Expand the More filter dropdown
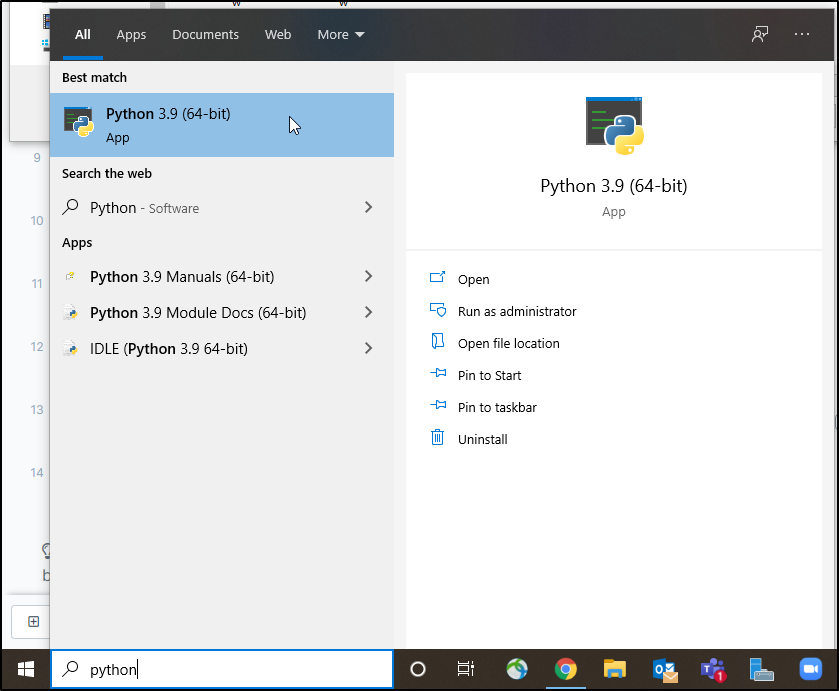Viewport: 839px width, 691px height. pos(340,34)
